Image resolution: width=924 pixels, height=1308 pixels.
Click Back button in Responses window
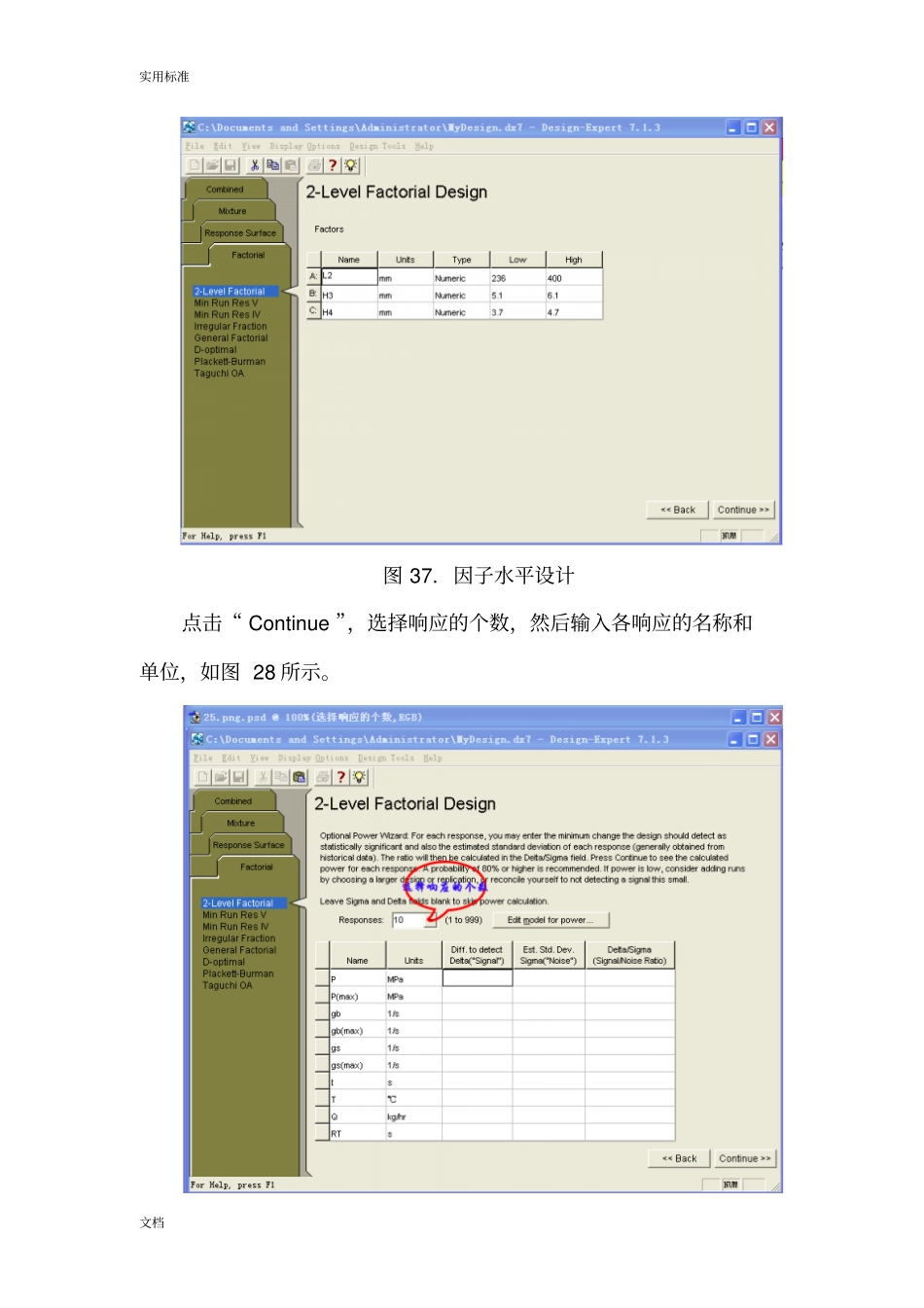tap(679, 1158)
